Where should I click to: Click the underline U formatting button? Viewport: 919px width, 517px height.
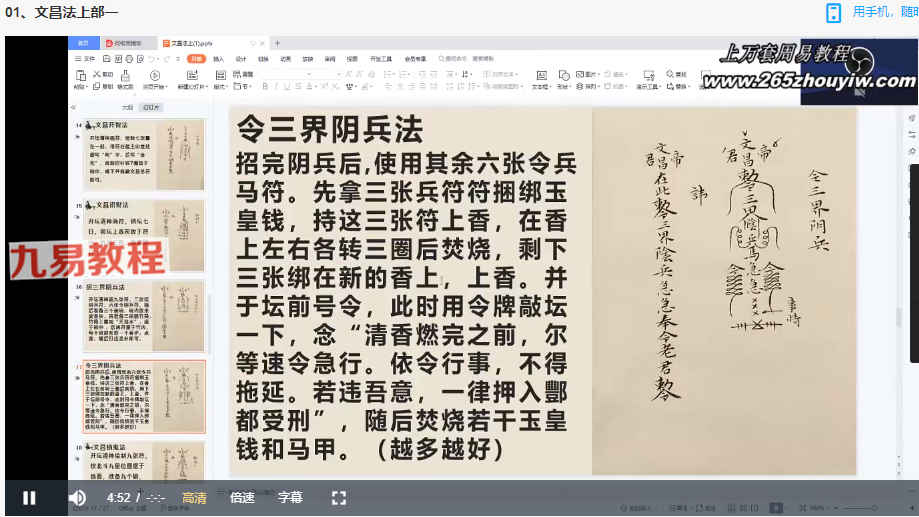[x=287, y=86]
